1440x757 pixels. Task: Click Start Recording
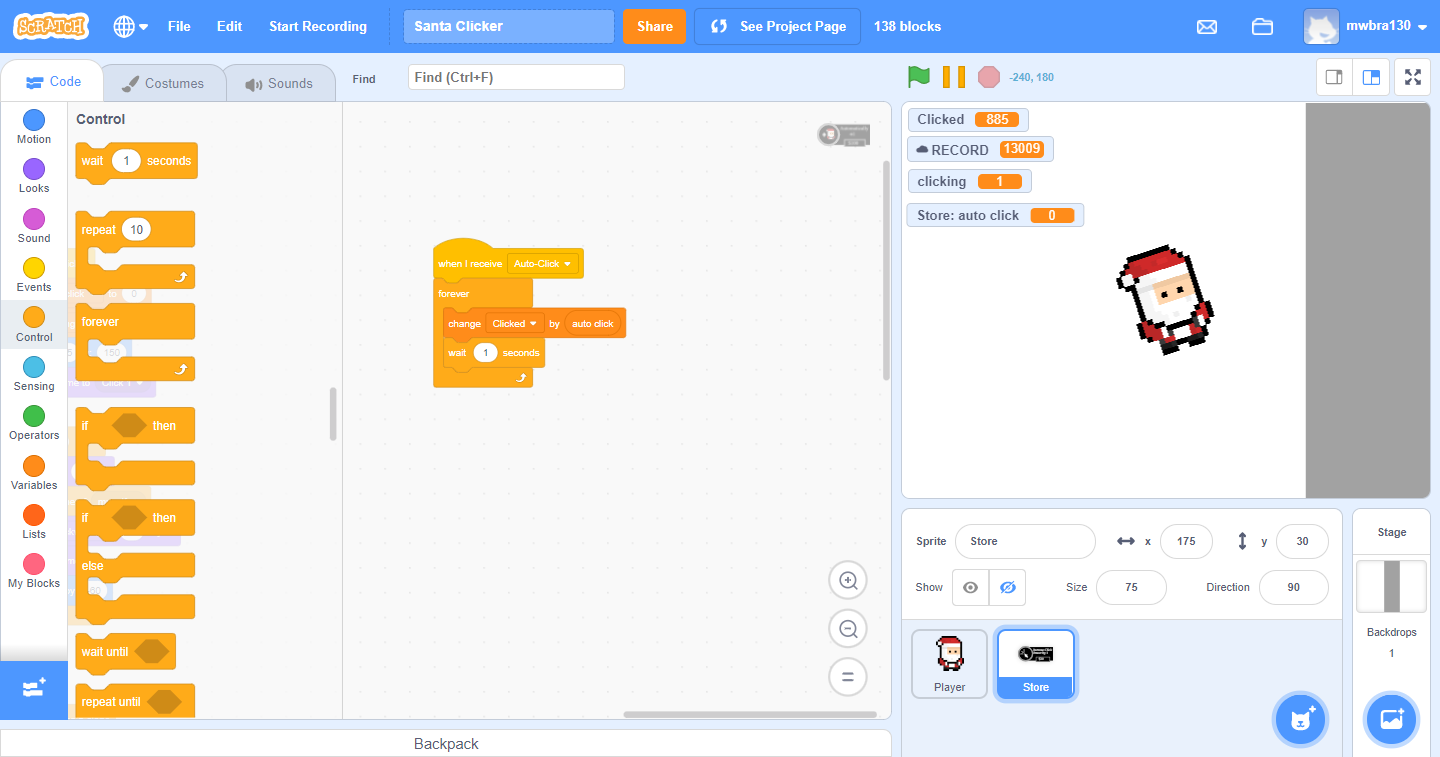(x=318, y=26)
